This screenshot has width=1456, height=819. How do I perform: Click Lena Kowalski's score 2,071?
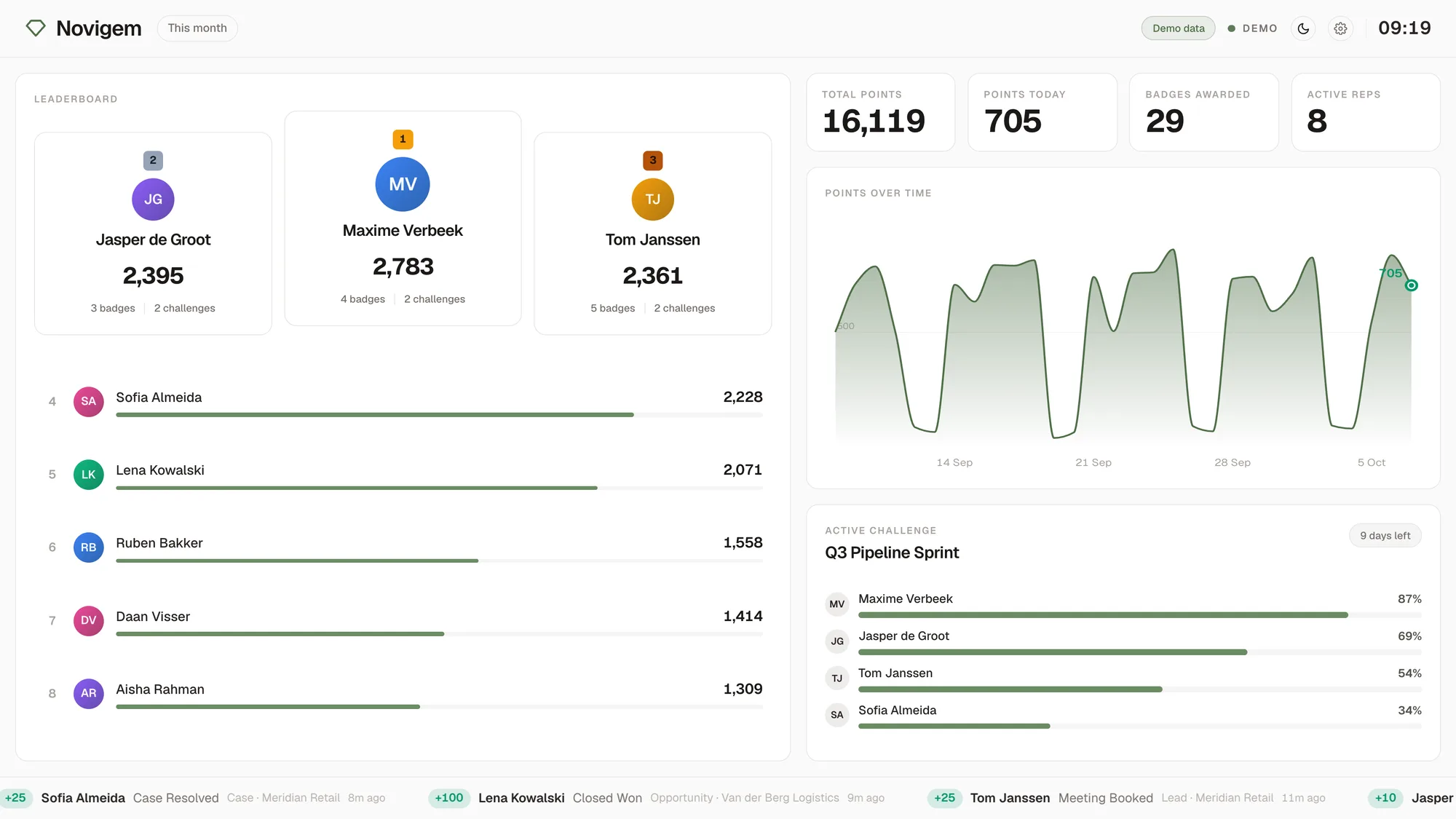tap(743, 470)
